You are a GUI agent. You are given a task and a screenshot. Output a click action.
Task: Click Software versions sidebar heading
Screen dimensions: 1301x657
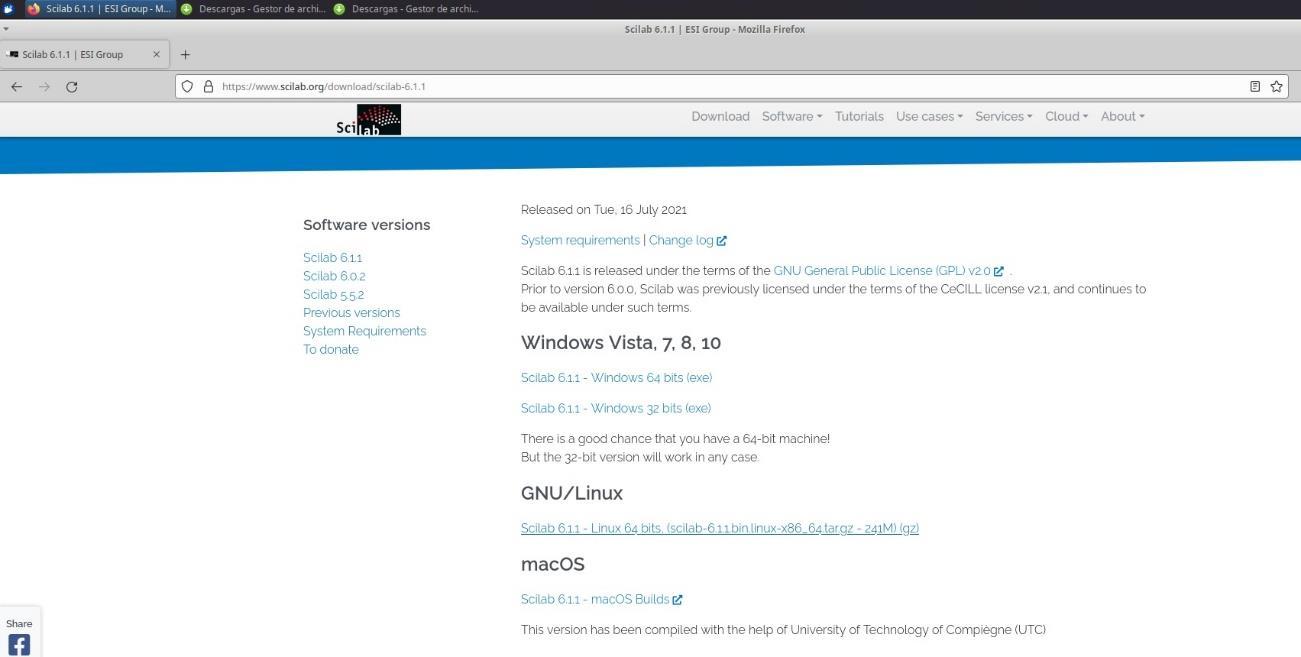point(367,225)
